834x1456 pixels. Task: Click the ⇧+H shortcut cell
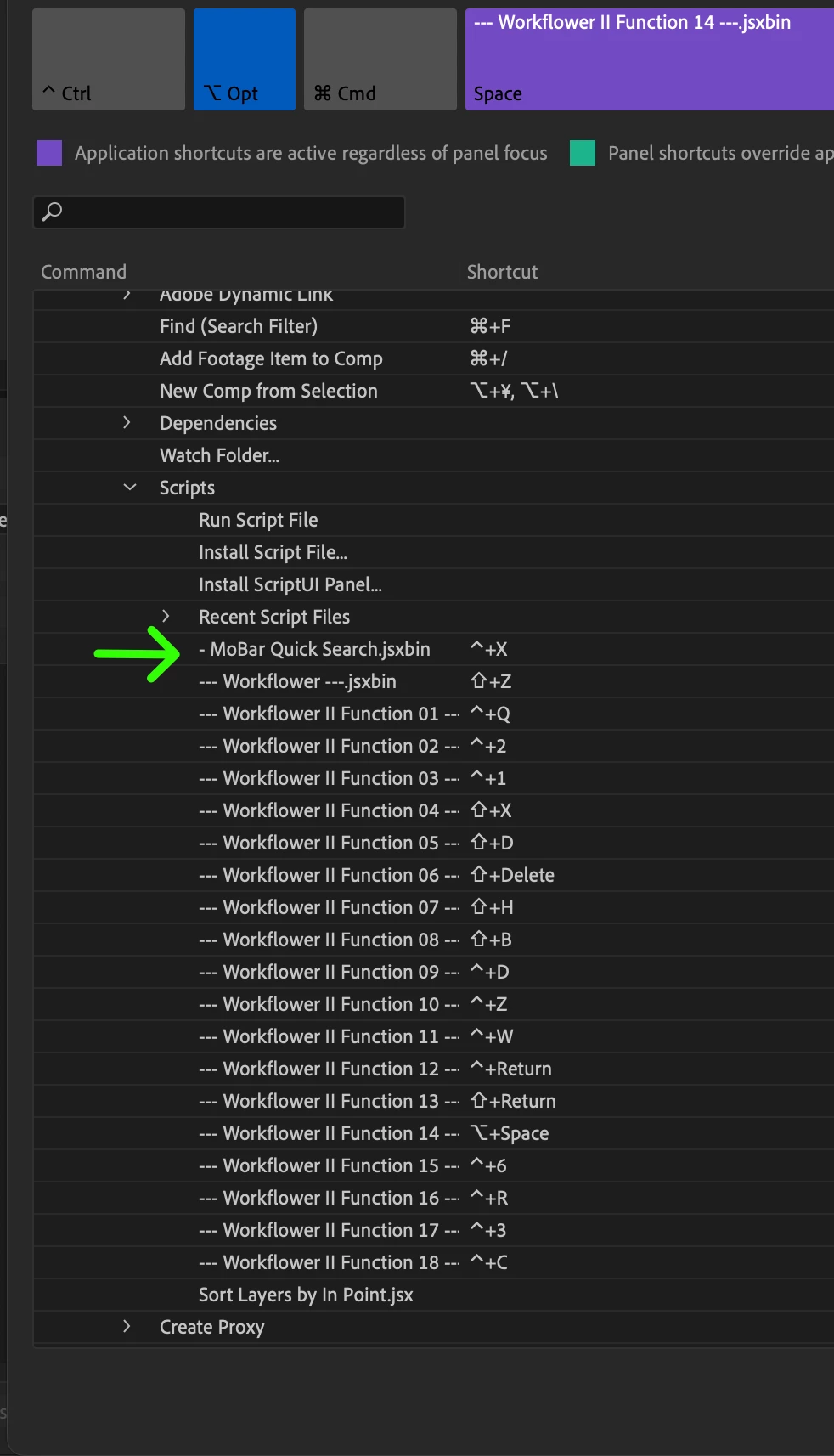pos(492,907)
